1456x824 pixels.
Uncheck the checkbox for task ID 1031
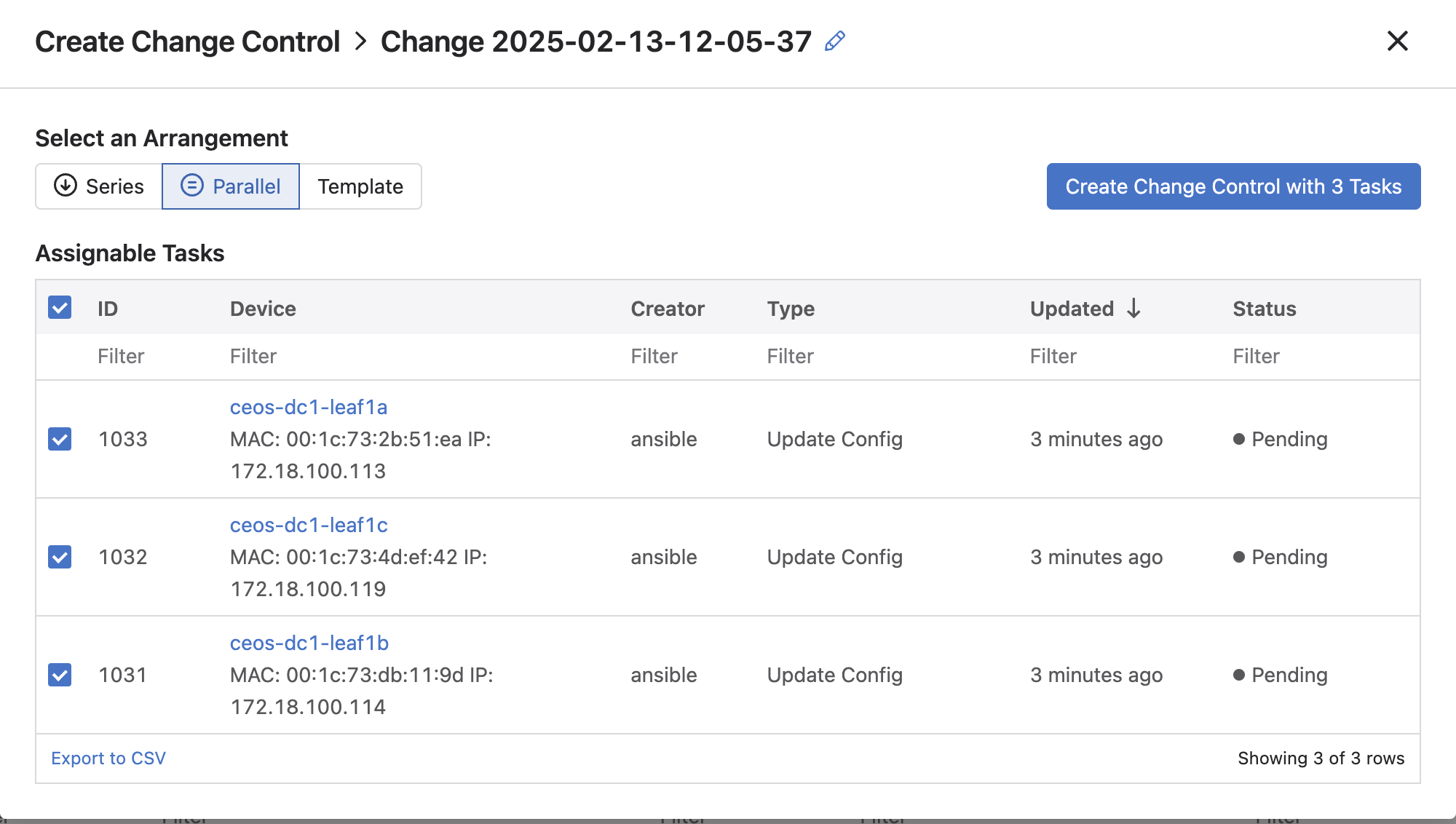[59, 674]
